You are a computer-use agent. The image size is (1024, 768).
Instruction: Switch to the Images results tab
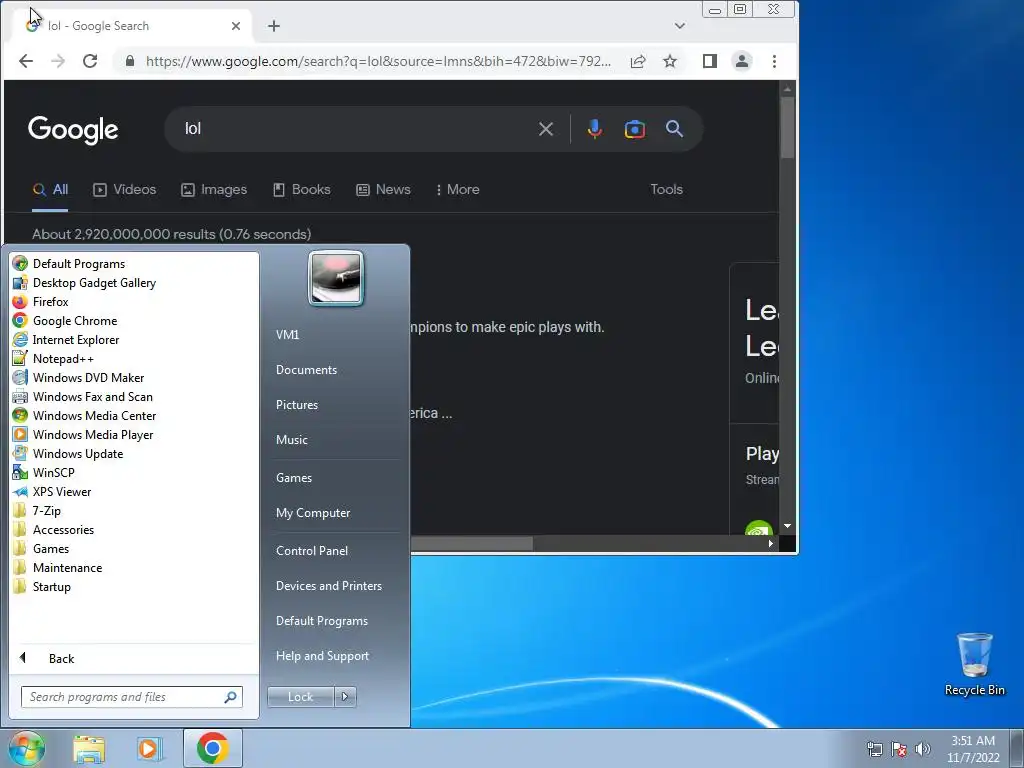214,189
